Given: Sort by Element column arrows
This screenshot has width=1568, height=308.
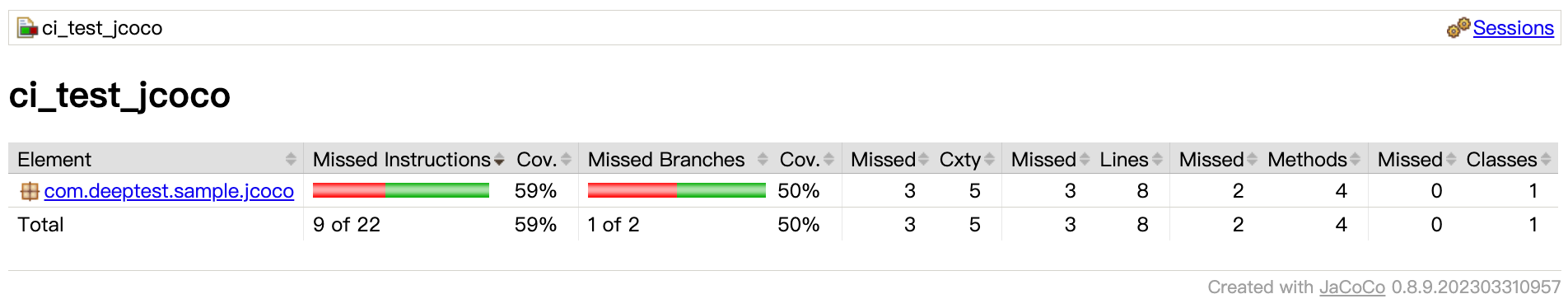Looking at the screenshot, I should tap(291, 159).
